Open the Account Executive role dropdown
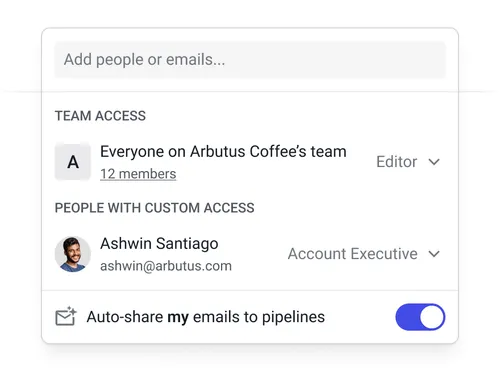The height and width of the screenshot is (375, 500). click(x=364, y=254)
